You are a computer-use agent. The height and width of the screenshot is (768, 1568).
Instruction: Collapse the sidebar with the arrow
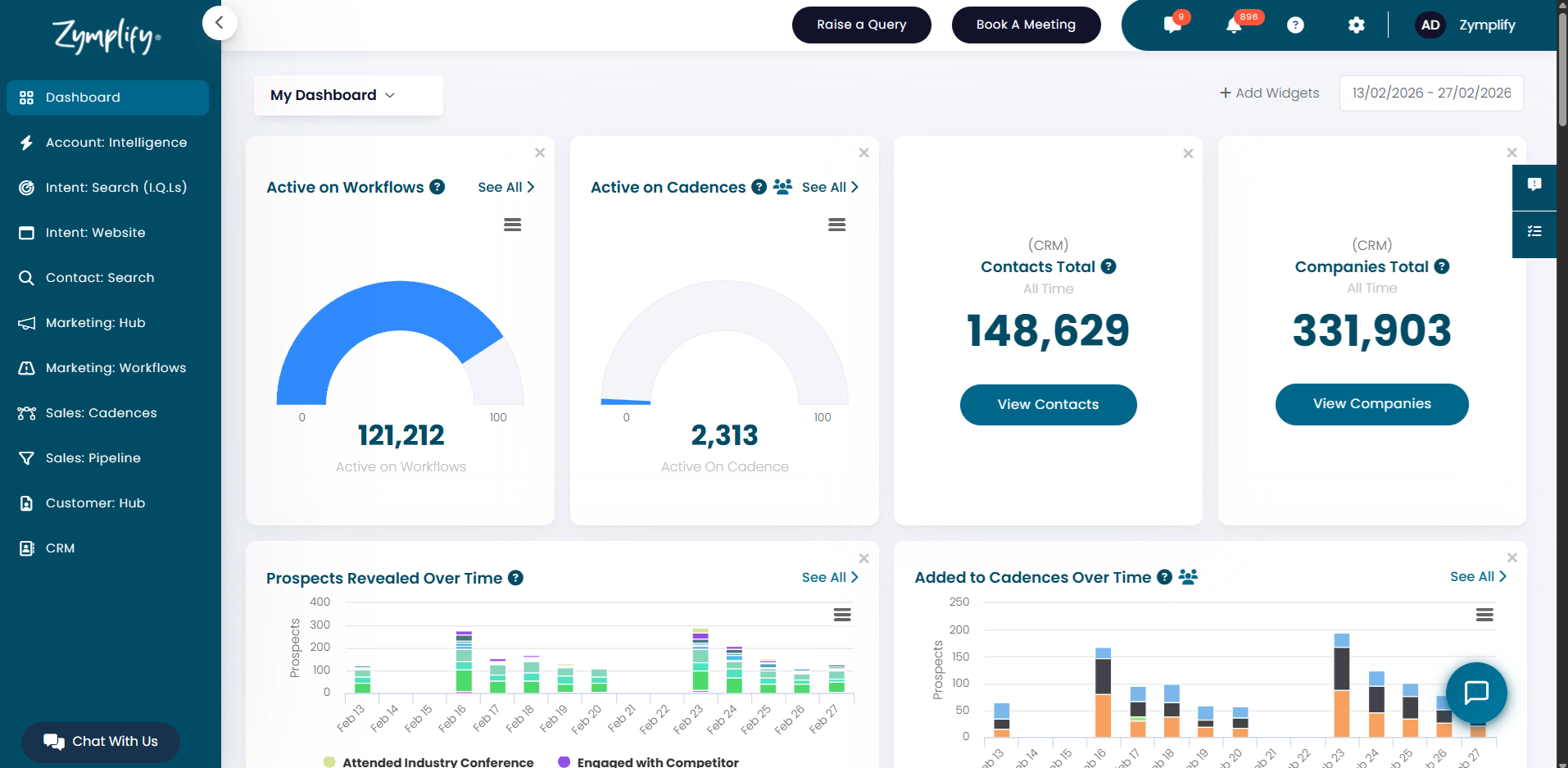click(220, 23)
